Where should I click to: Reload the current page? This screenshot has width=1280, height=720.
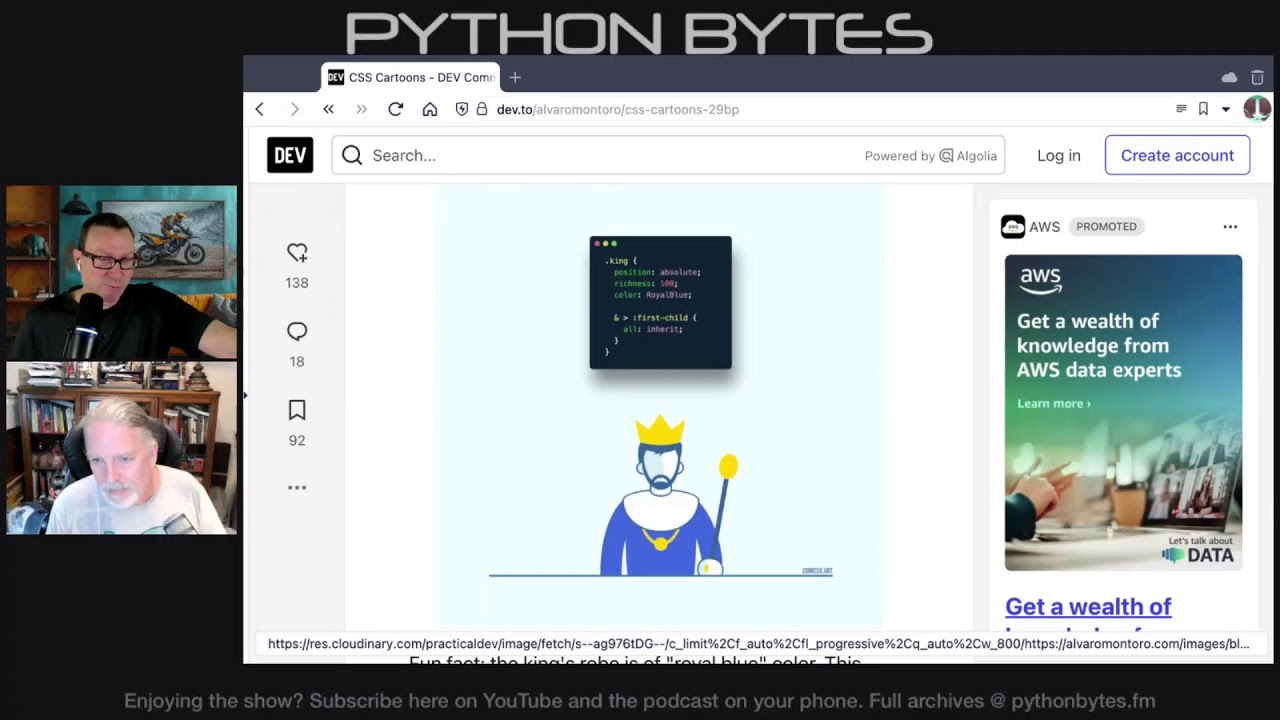pyautogui.click(x=396, y=109)
